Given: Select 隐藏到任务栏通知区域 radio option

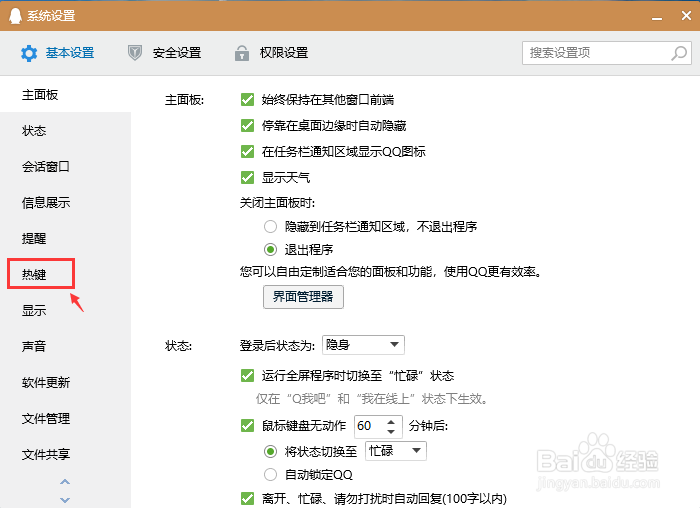Looking at the screenshot, I should click(270, 226).
